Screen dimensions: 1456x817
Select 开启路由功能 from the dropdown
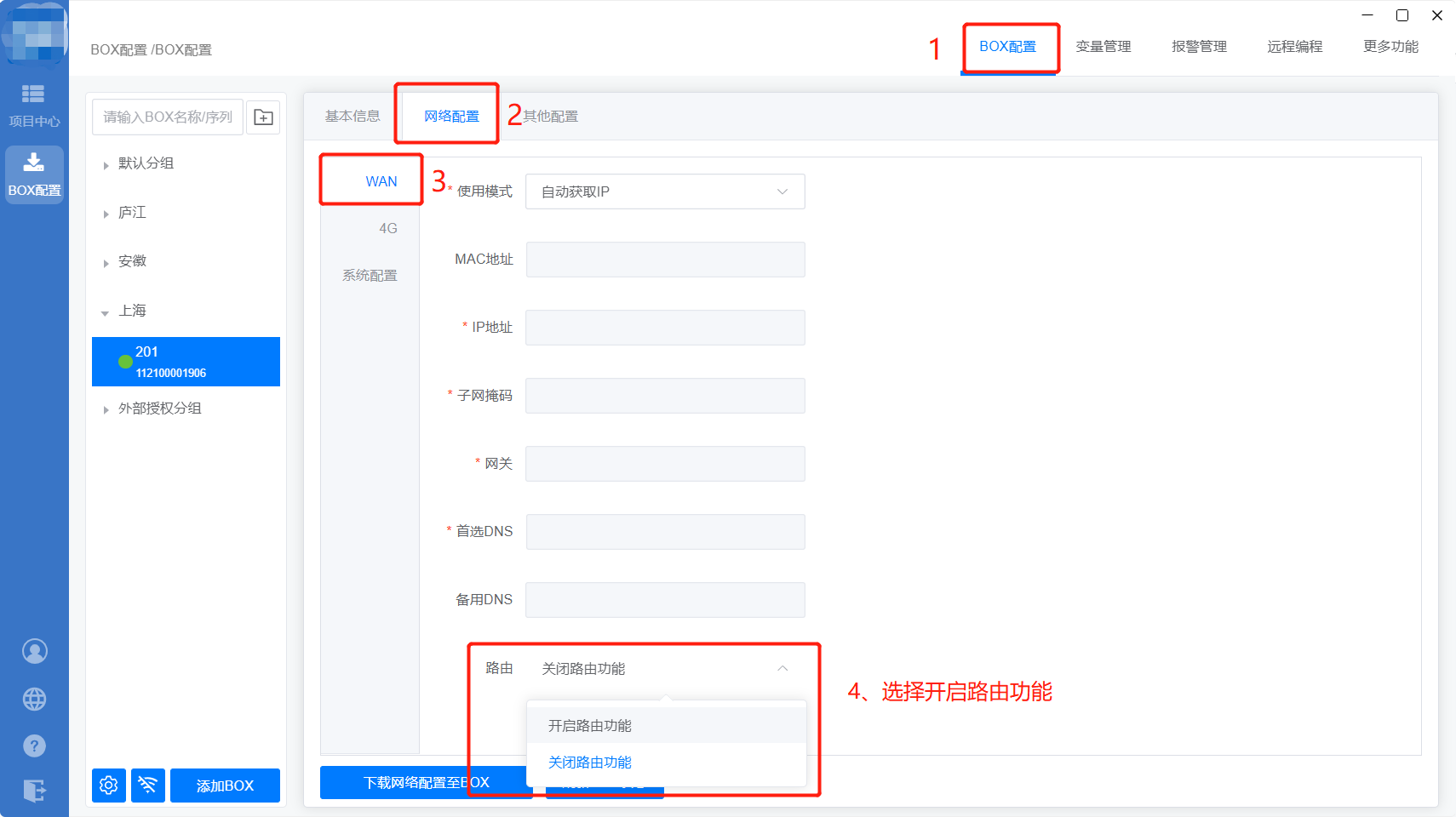click(589, 726)
